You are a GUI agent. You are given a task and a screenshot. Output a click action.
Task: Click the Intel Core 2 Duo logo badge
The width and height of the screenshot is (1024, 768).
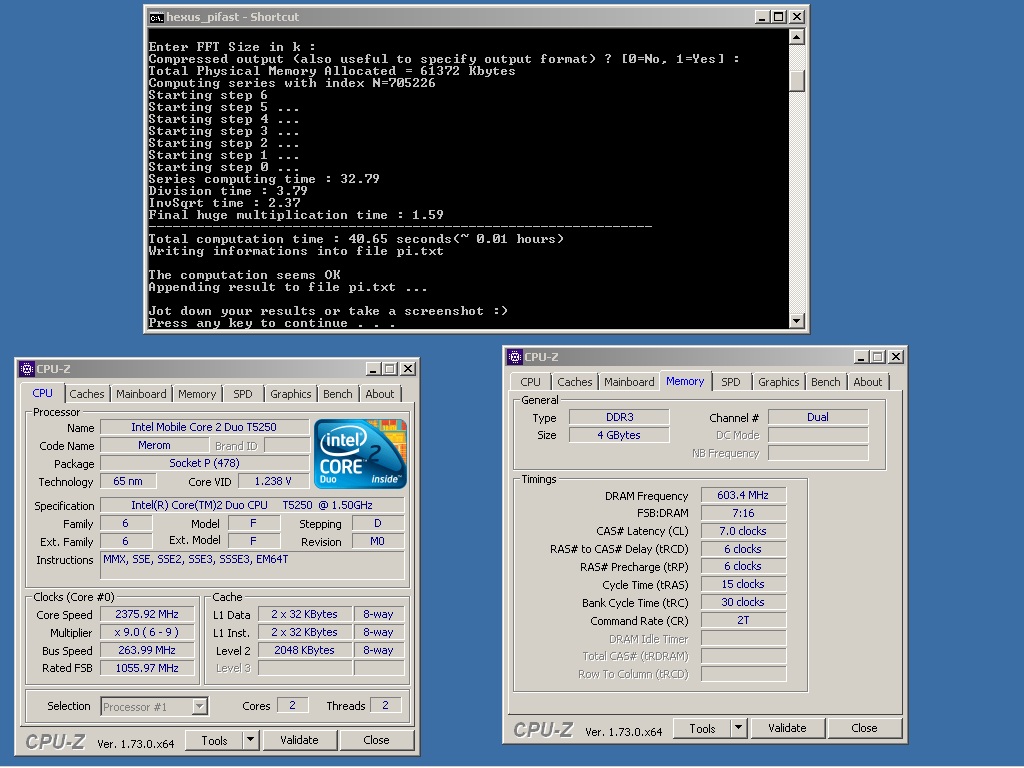[x=360, y=454]
